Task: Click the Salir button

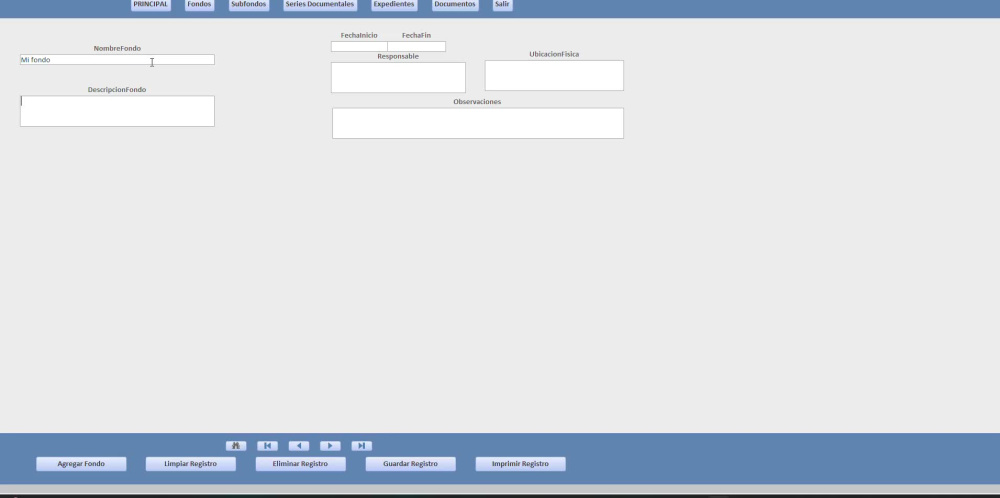Action: (502, 4)
